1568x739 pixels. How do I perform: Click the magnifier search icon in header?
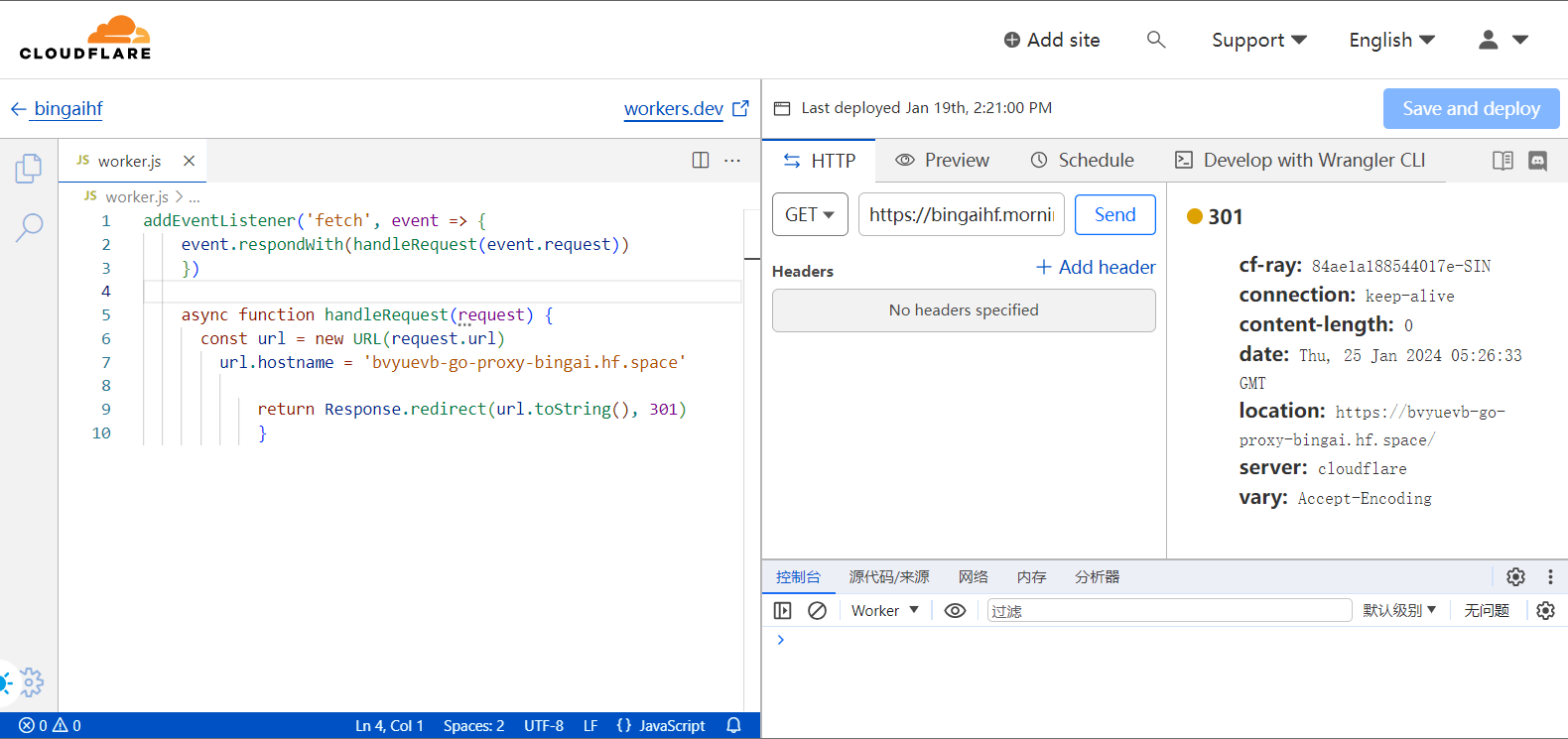point(1156,40)
